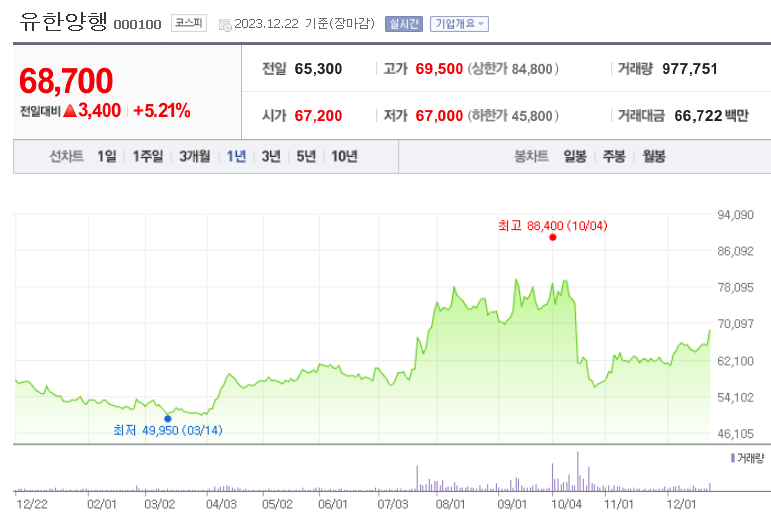Click the red 최고 marker dot
The width and height of the screenshot is (771, 526).
pos(553,237)
